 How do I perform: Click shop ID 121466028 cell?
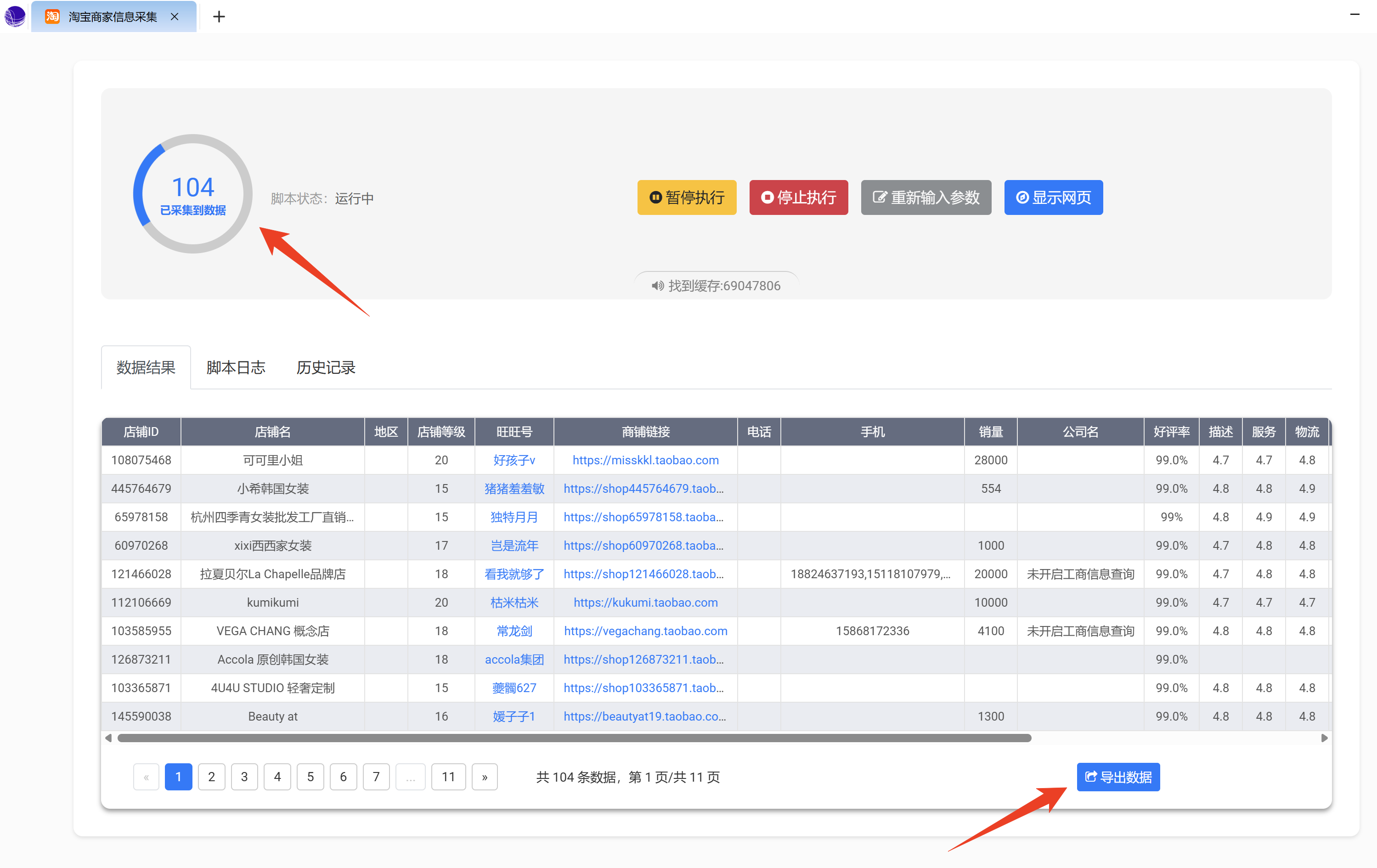141,574
